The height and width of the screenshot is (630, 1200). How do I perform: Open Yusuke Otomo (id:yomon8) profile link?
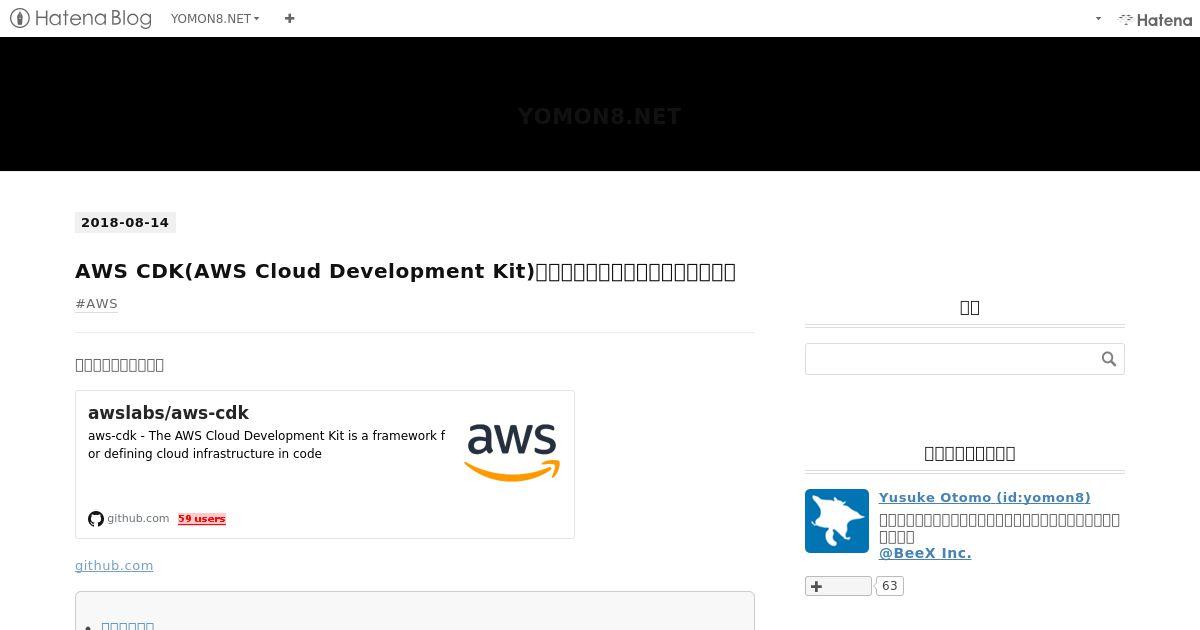coord(985,497)
